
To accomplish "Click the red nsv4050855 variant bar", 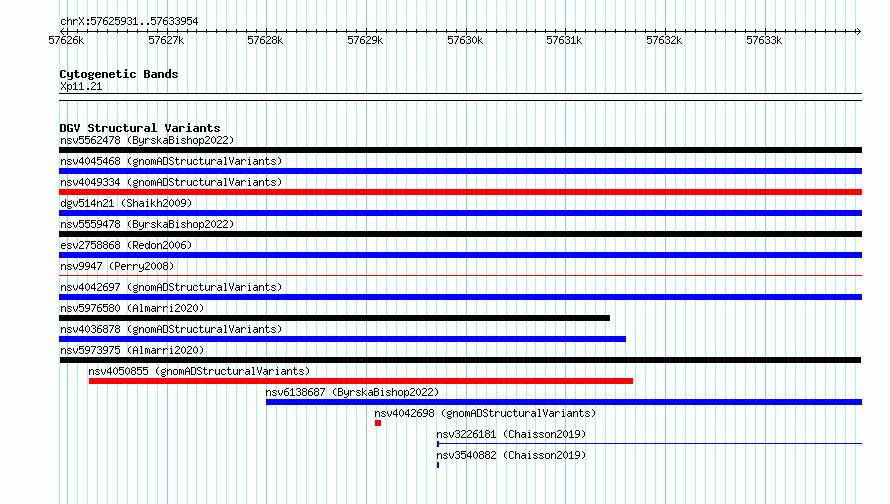I will [361, 381].
